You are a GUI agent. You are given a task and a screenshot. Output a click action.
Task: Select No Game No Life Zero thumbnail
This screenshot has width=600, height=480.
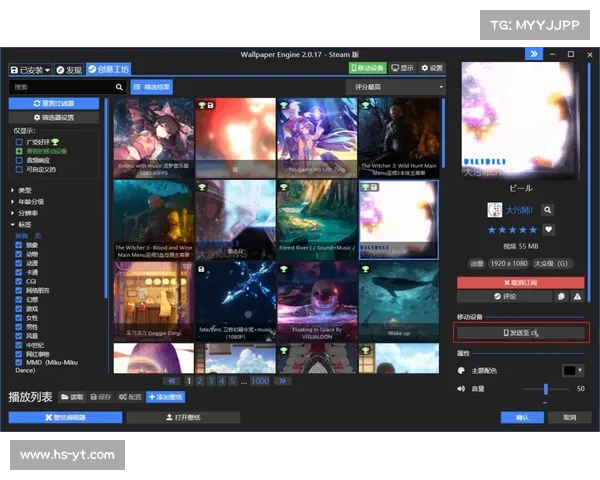(317, 138)
